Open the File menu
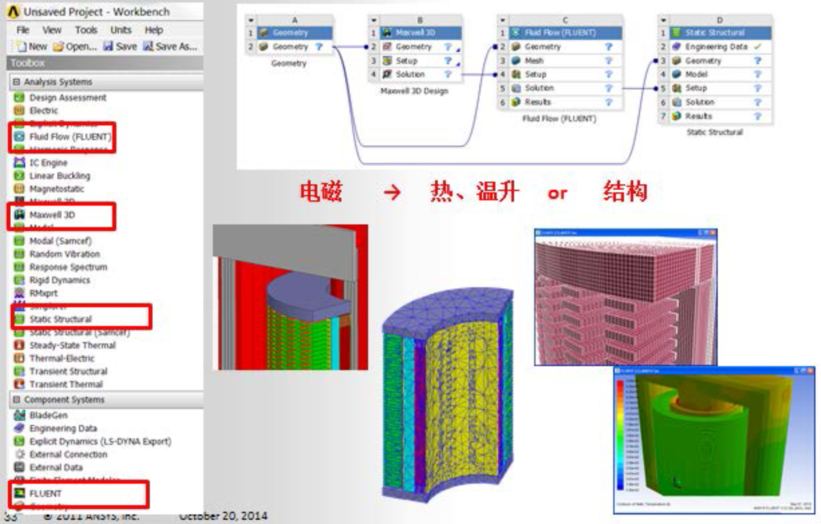Screen dimensions: 821x524 pos(22,30)
